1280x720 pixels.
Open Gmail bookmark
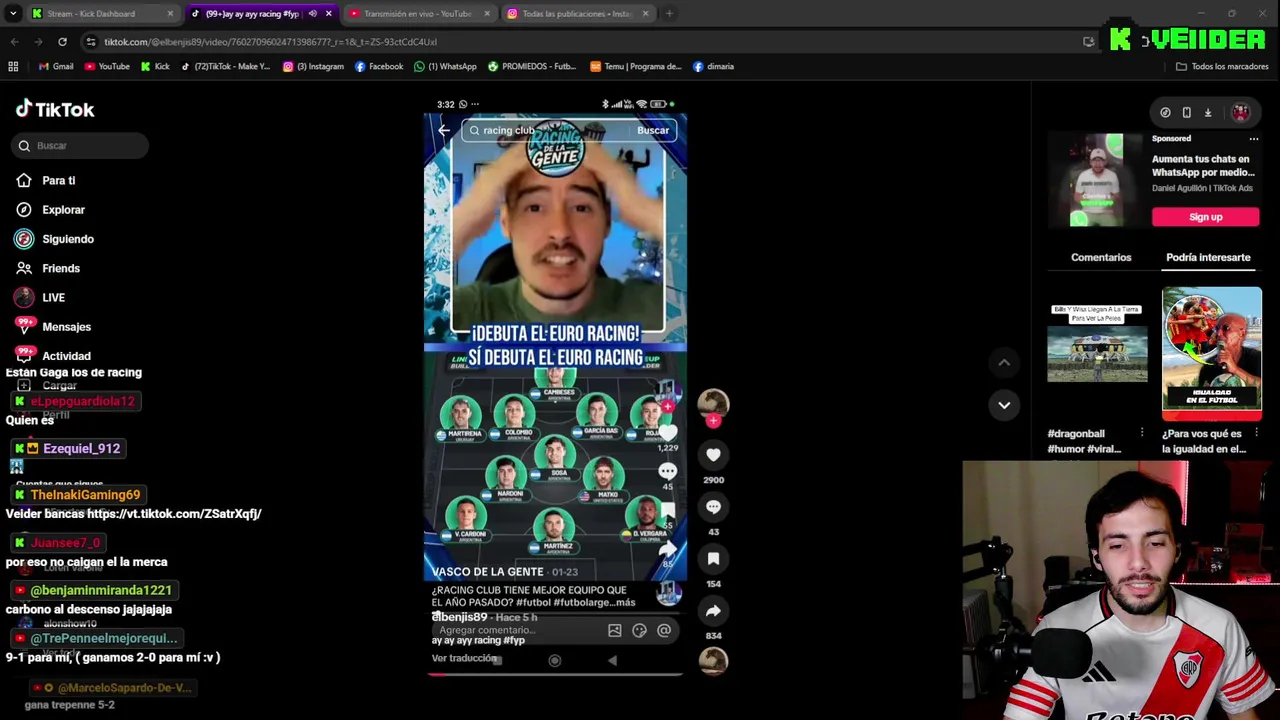click(x=56, y=67)
